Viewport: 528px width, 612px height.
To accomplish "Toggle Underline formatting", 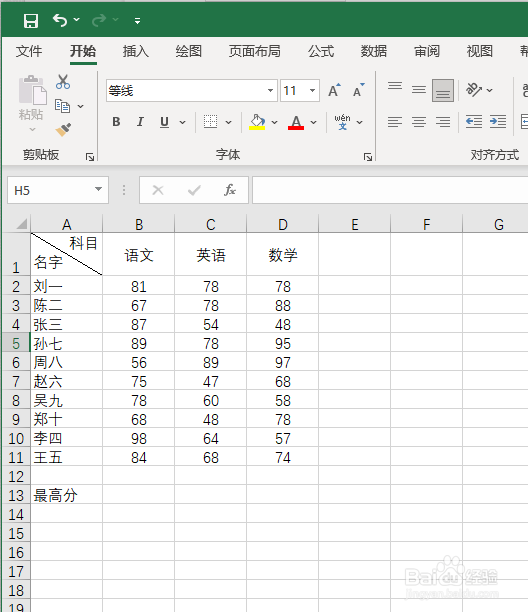I will coord(164,122).
